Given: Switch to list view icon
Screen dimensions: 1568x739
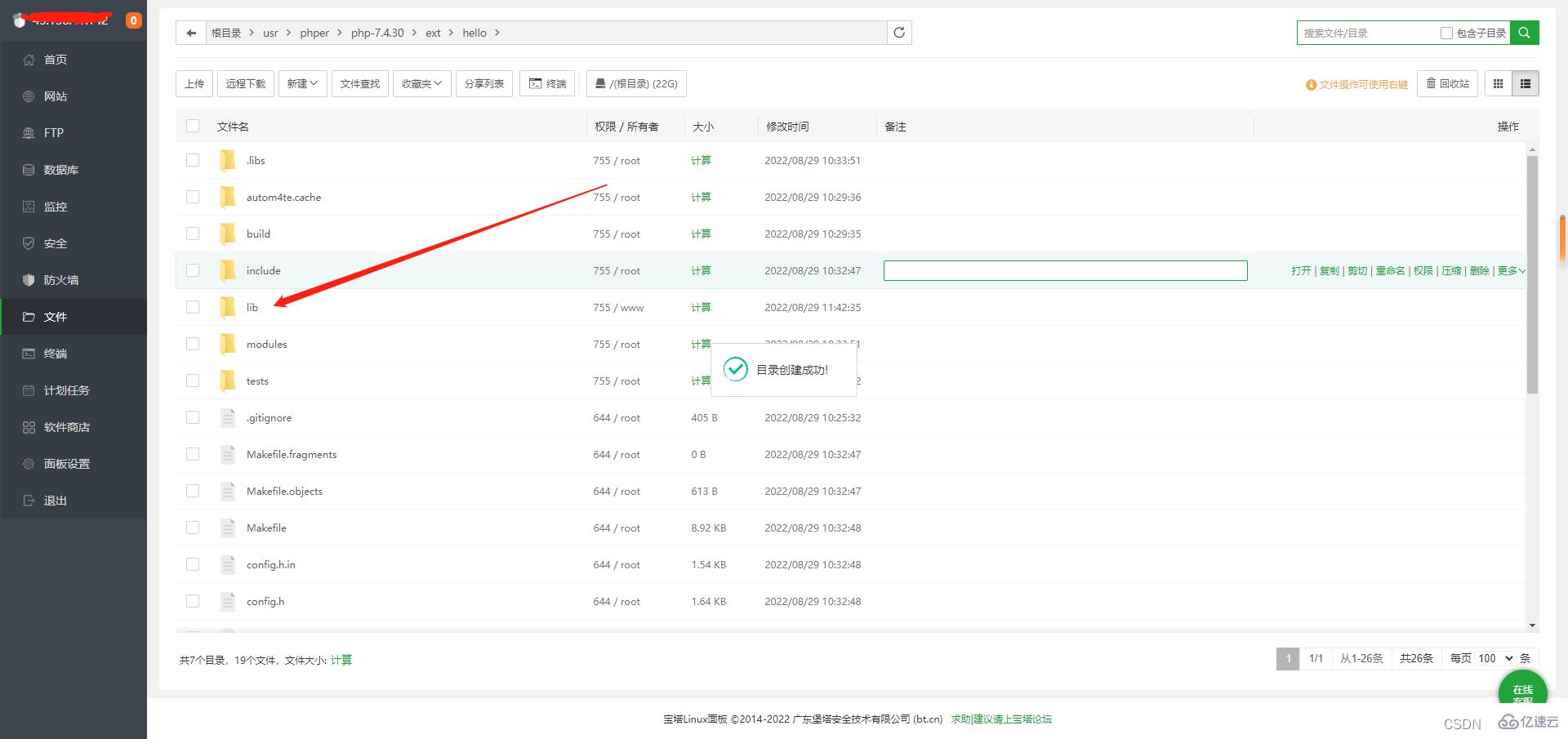Looking at the screenshot, I should 1525,83.
